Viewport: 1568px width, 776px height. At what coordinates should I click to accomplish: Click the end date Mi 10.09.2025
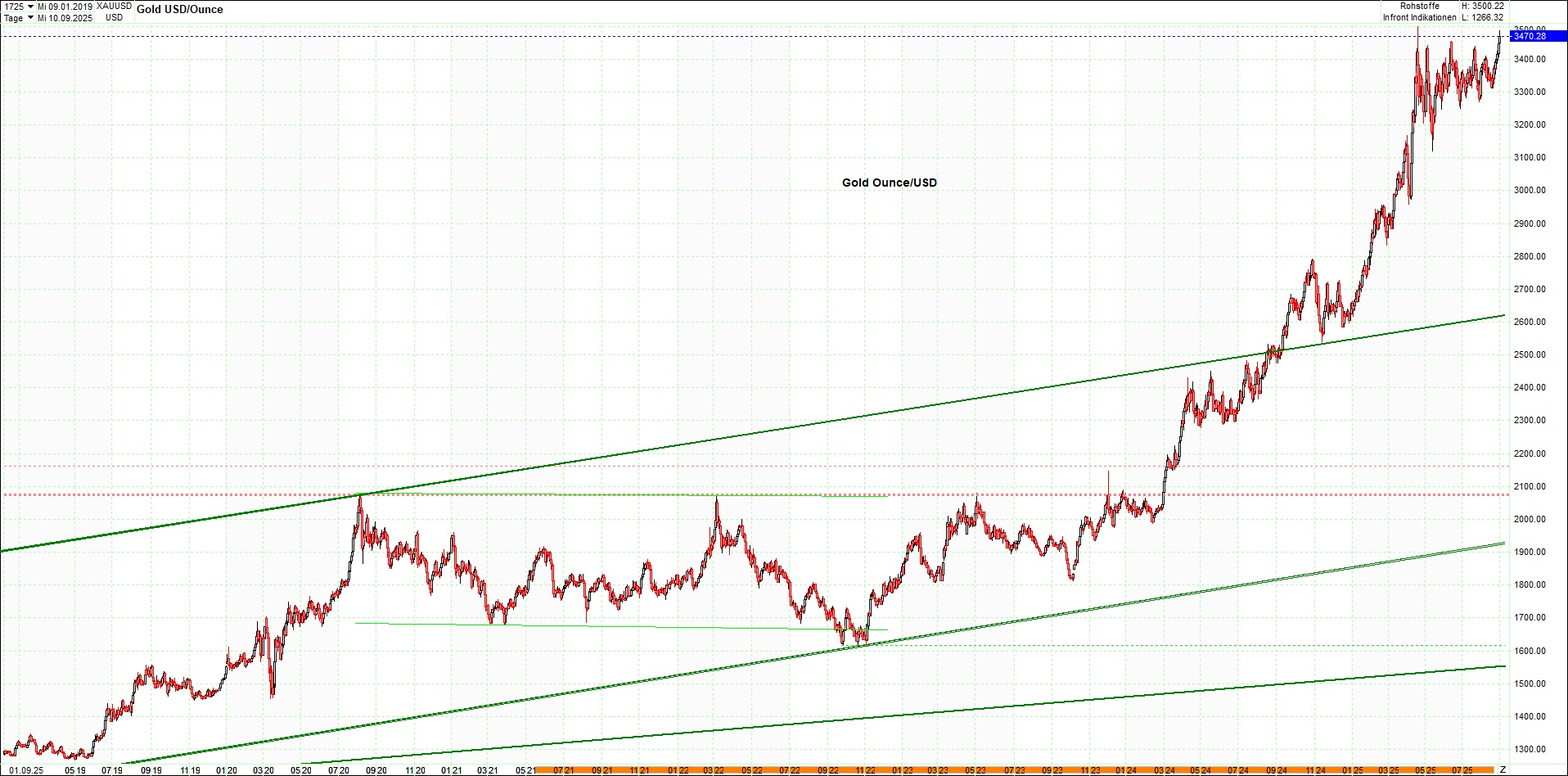(65, 18)
